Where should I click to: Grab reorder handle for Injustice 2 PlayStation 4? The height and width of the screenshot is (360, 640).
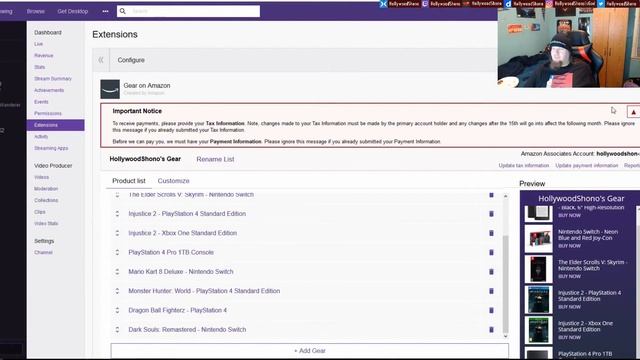[x=117, y=214]
